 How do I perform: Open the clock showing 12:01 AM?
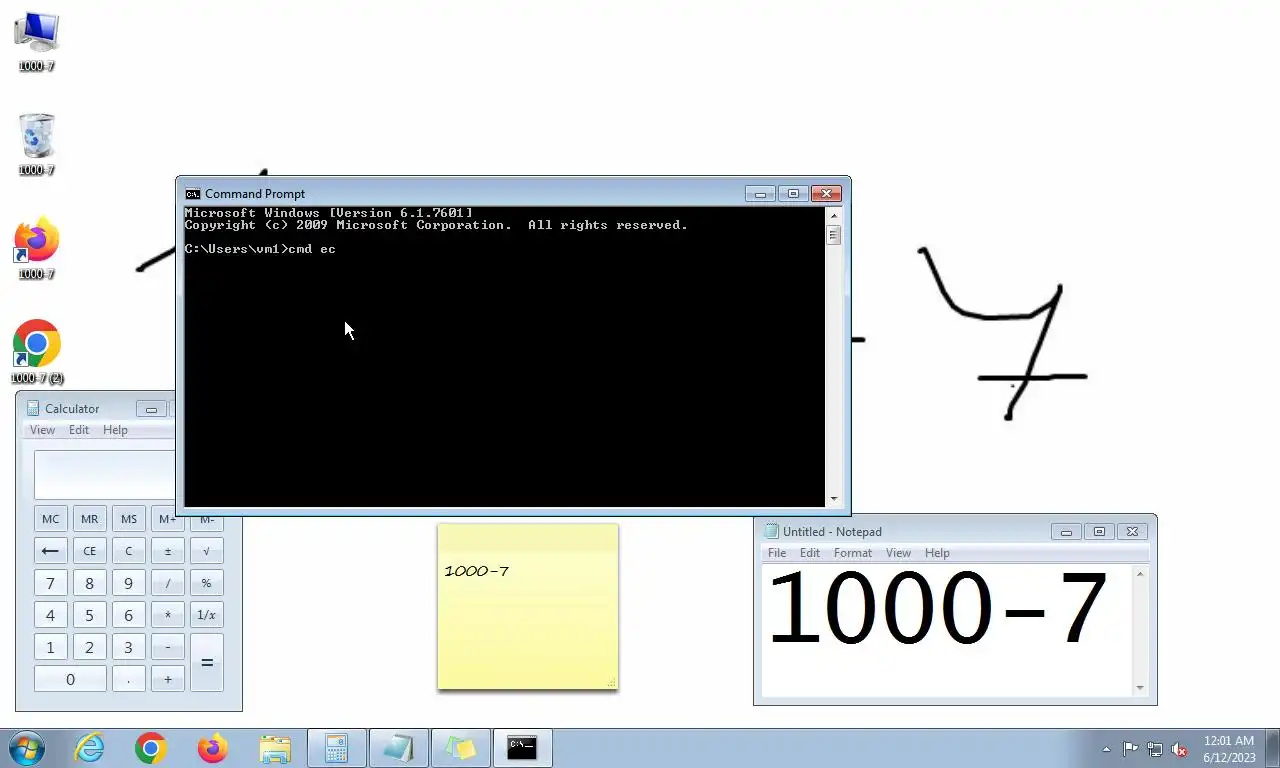click(x=1229, y=749)
